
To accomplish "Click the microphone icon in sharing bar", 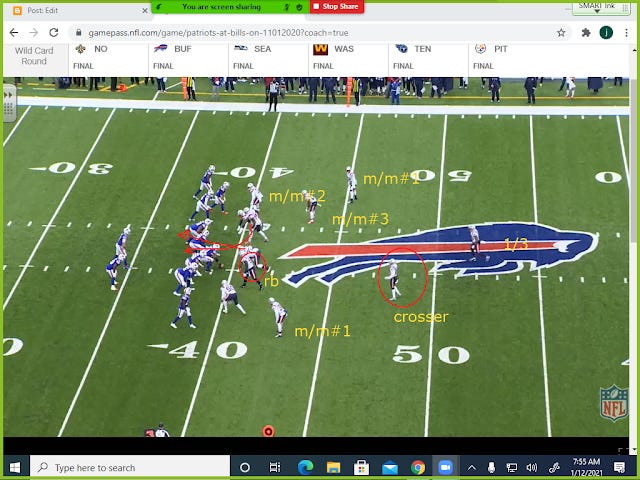I will point(287,7).
